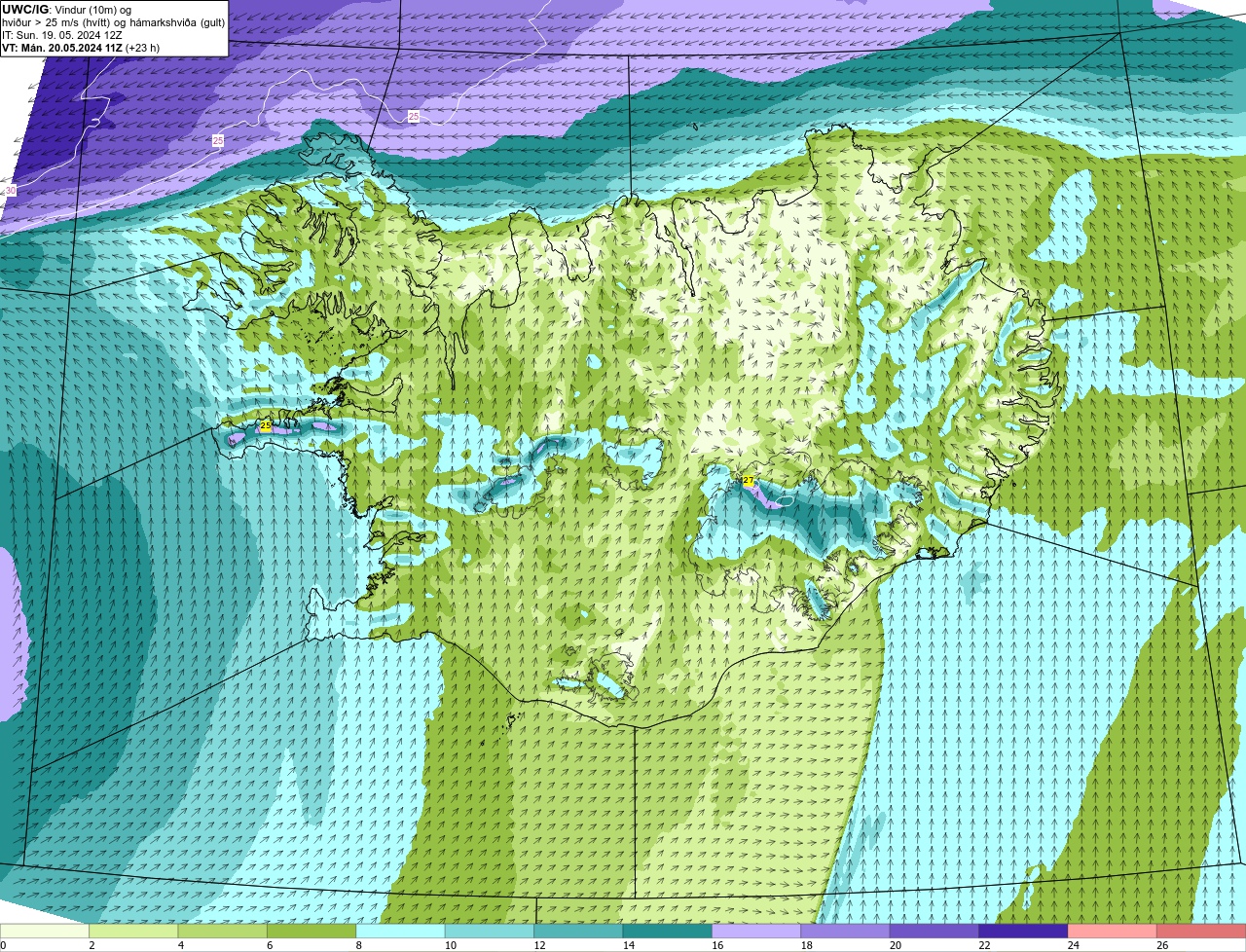Click legend scale value 16
This screenshot has width=1246, height=952.
(717, 945)
